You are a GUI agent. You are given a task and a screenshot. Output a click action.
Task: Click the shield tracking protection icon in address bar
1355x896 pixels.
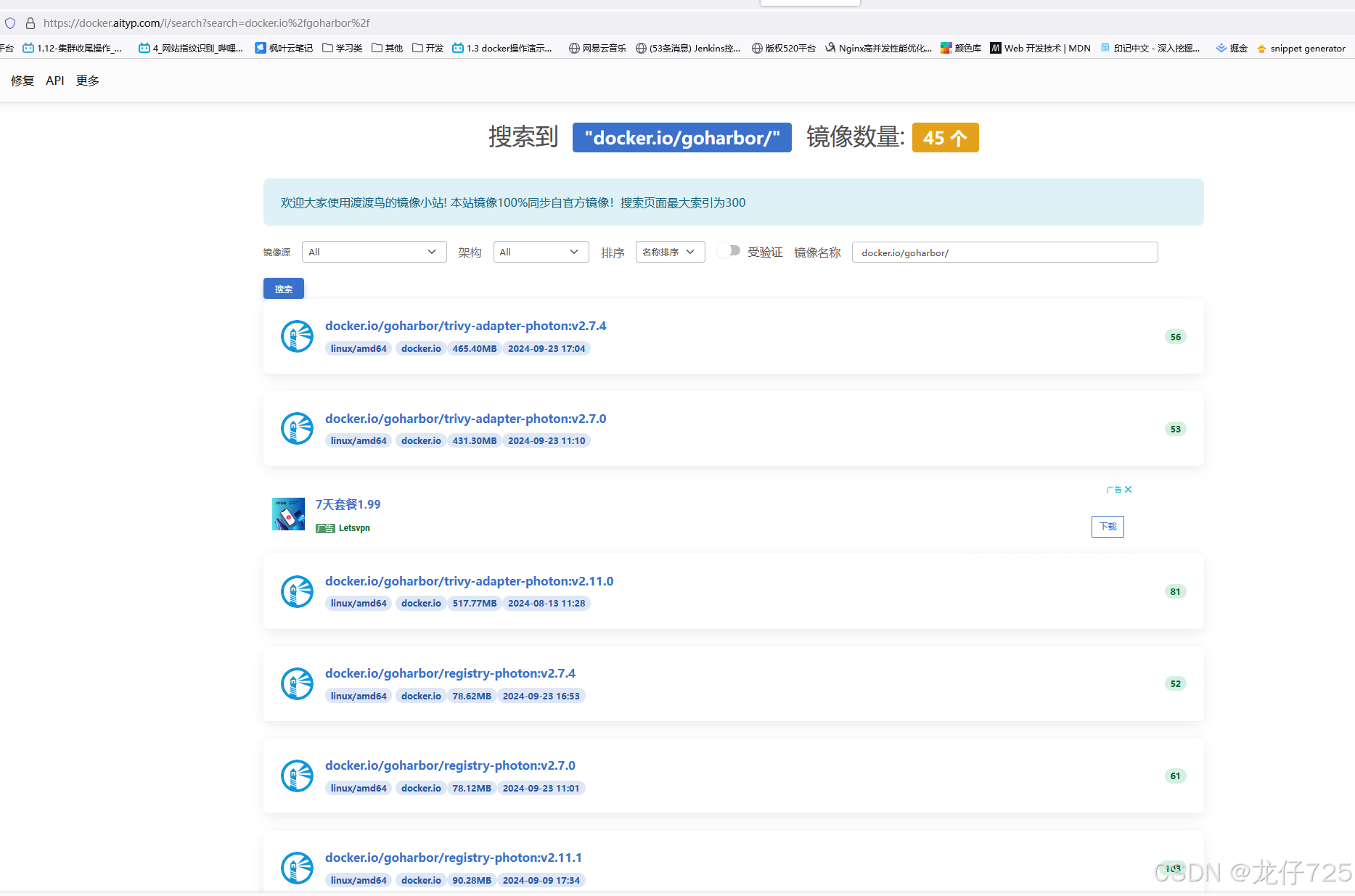10,23
